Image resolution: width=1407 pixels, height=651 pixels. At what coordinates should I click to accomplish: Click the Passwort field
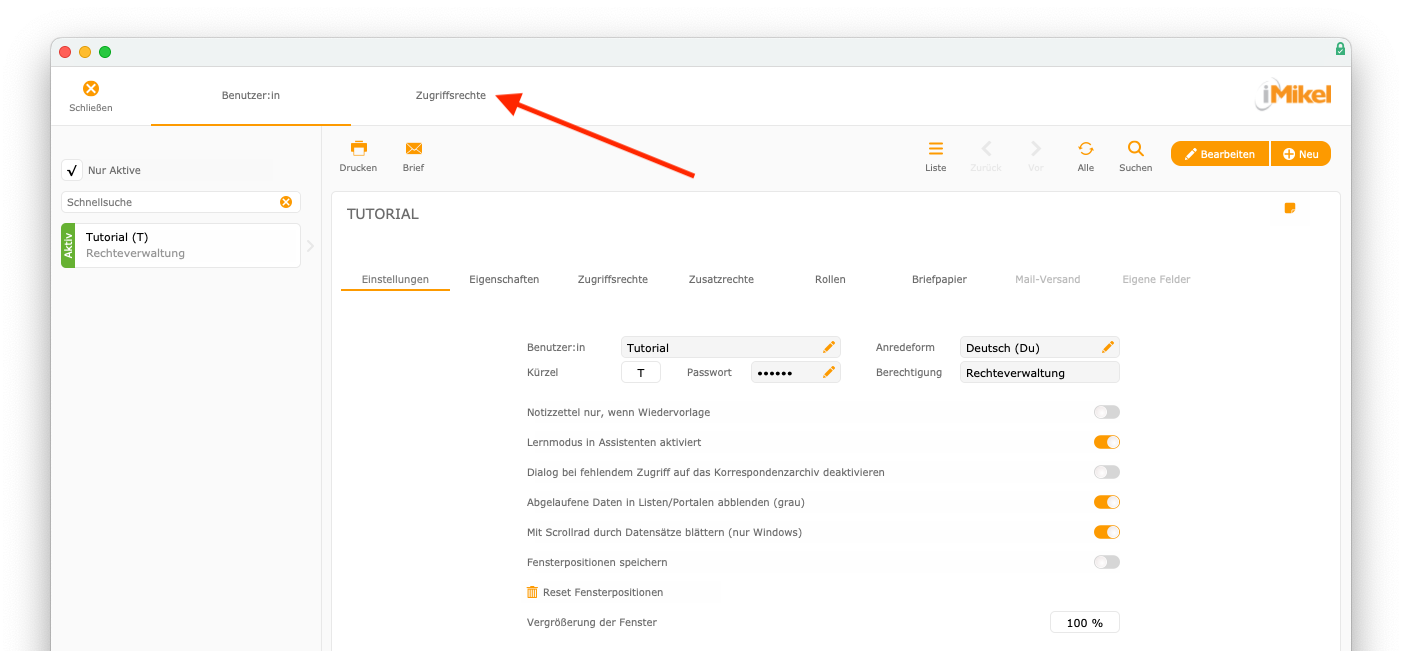(x=796, y=372)
